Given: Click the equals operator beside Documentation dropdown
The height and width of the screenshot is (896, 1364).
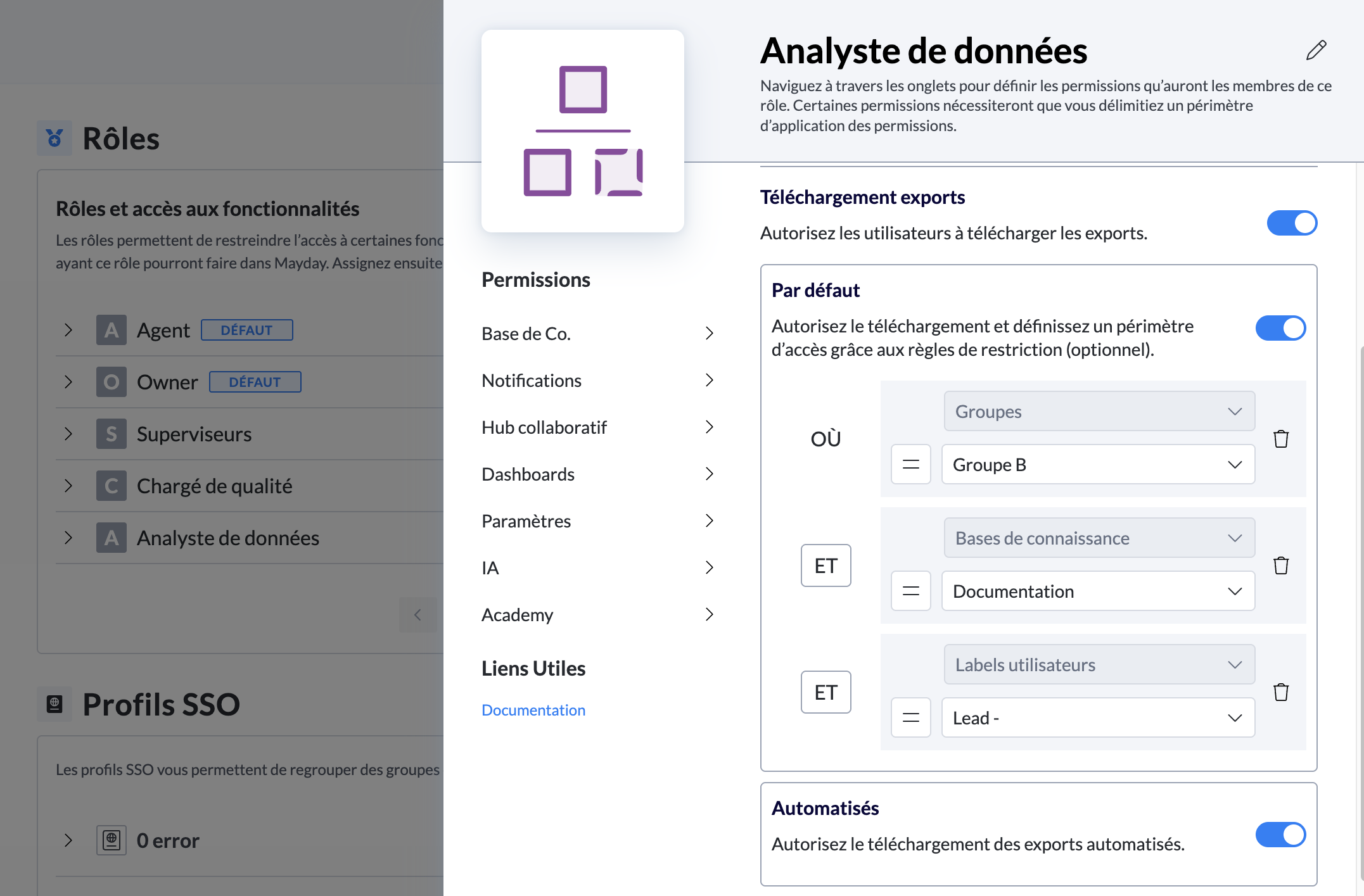Looking at the screenshot, I should [910, 591].
